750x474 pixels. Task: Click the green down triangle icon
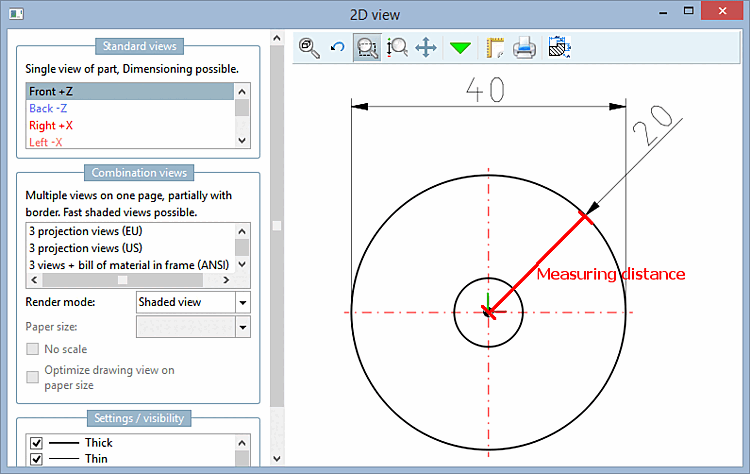460,48
